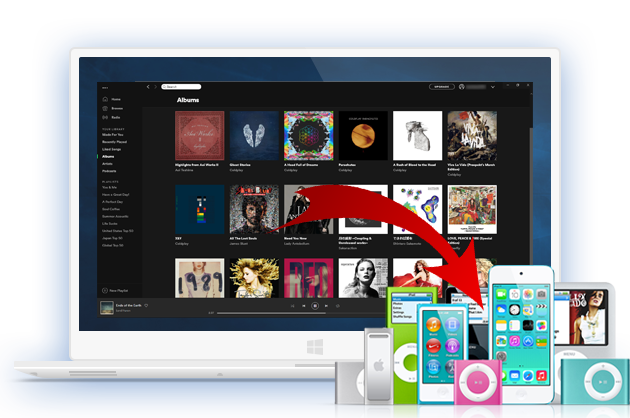Toggle repeat playback mode

[x=338, y=306]
